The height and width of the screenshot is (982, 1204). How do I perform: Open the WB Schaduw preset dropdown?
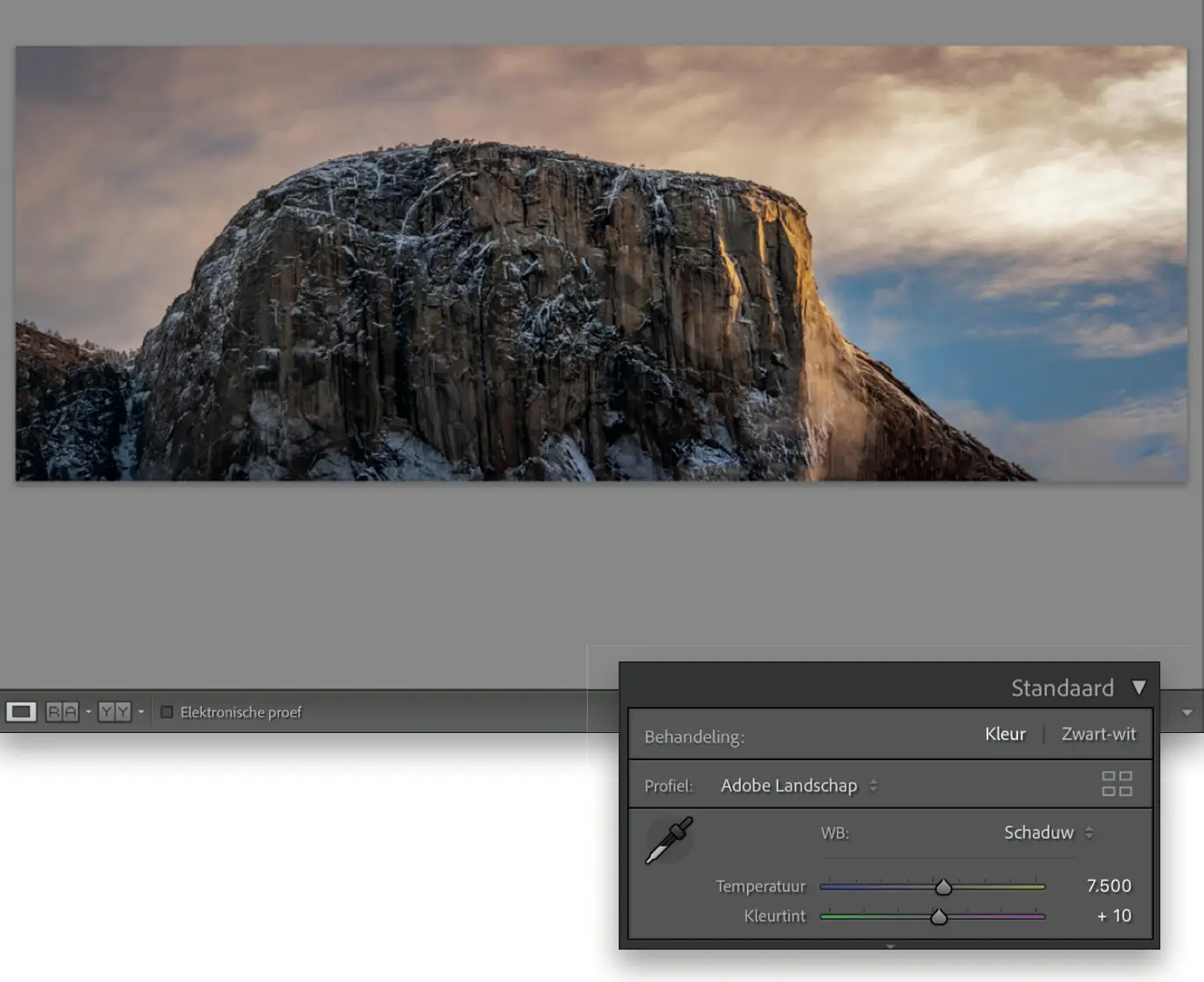(x=1048, y=833)
